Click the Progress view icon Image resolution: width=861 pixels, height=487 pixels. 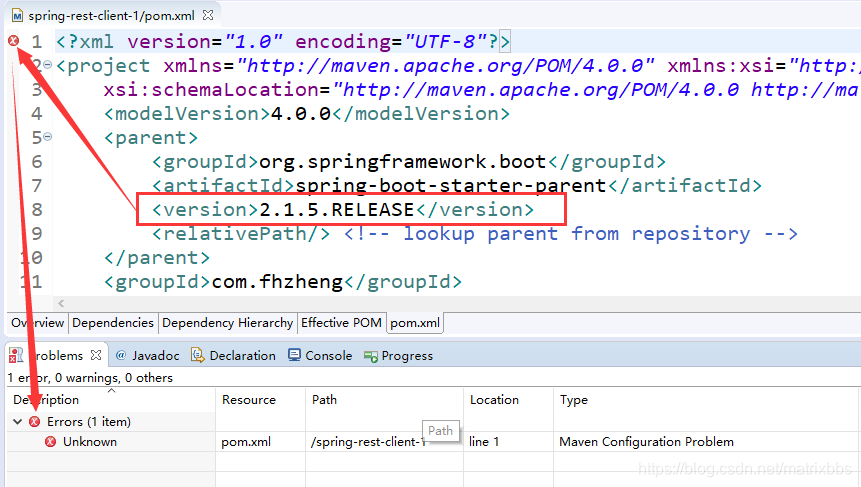click(x=371, y=357)
